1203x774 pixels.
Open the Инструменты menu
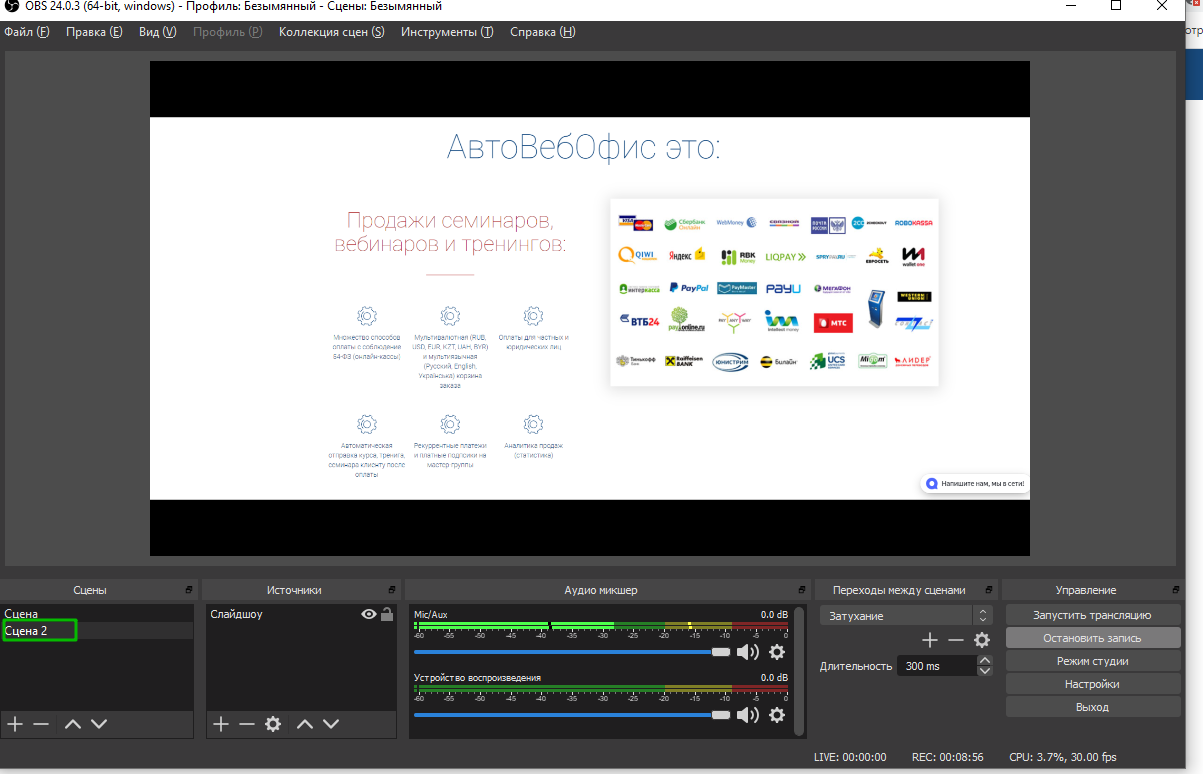446,32
